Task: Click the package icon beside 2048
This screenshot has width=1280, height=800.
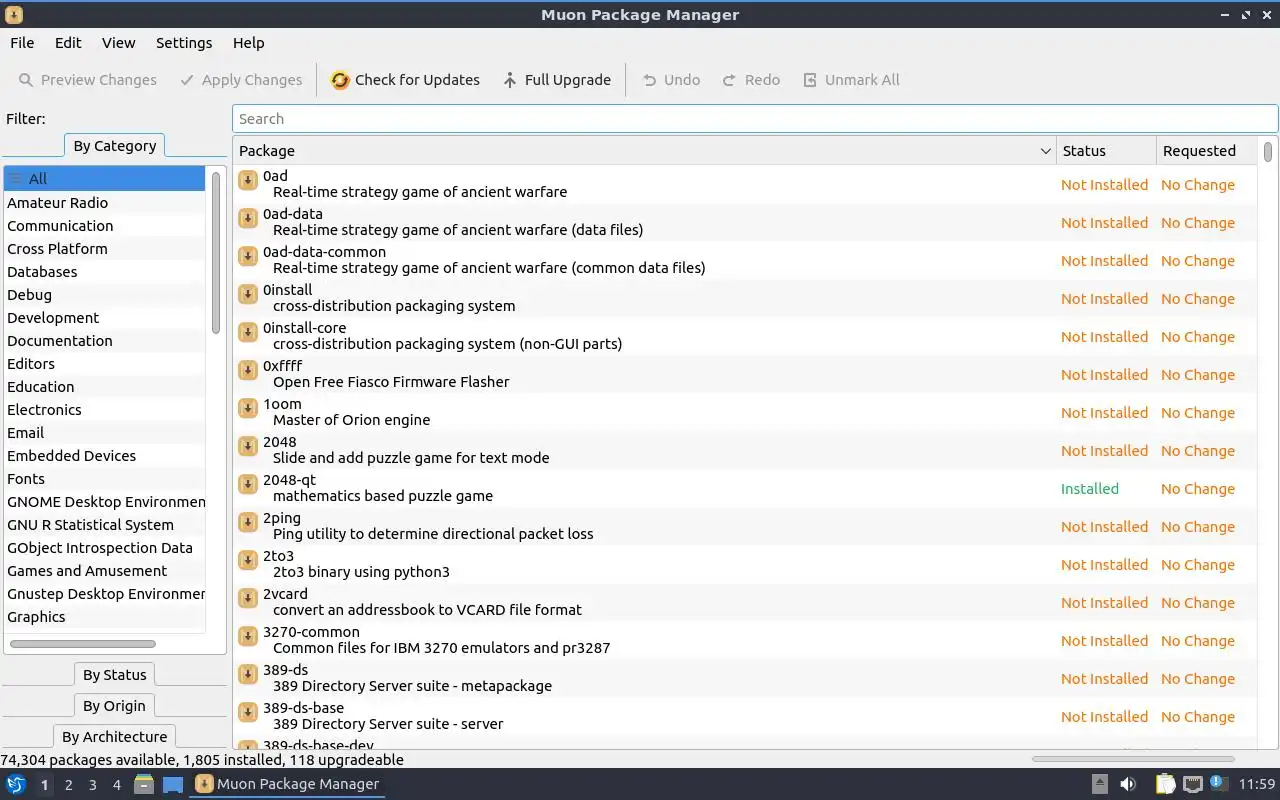Action: [x=248, y=446]
